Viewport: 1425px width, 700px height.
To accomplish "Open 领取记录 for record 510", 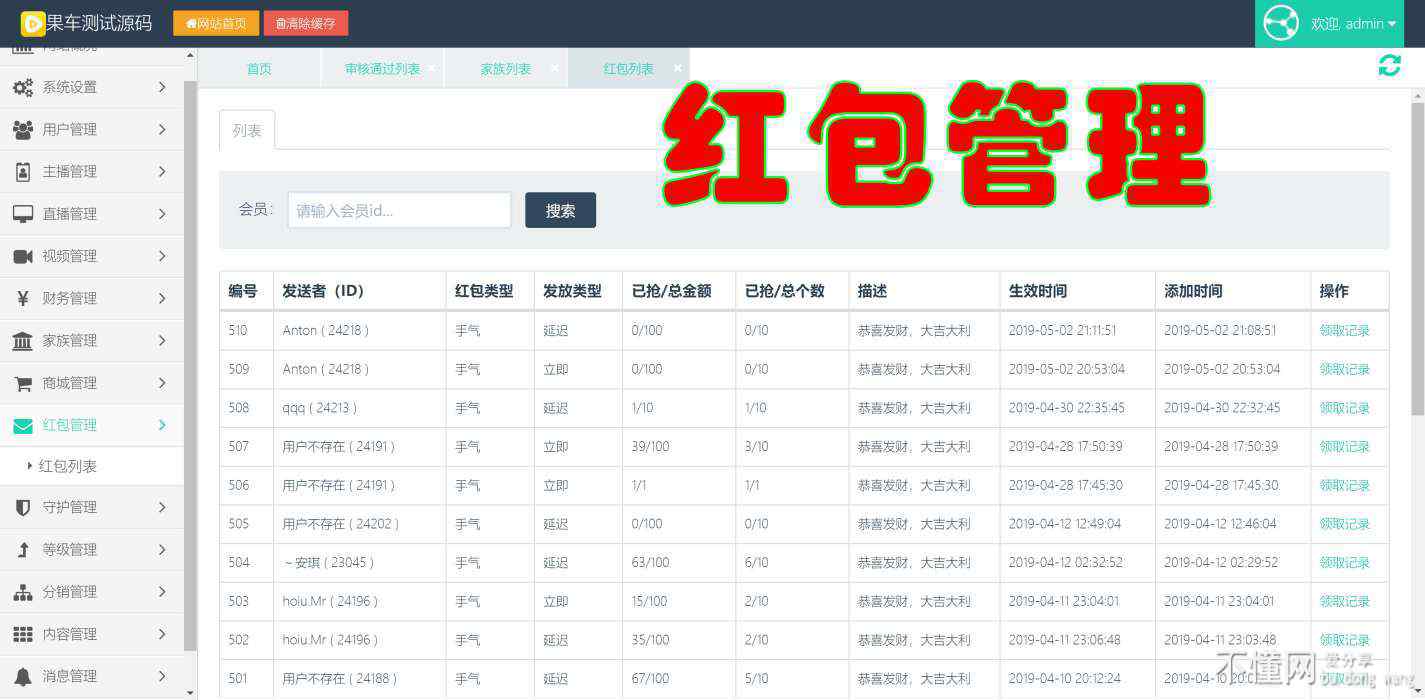I will point(1344,330).
